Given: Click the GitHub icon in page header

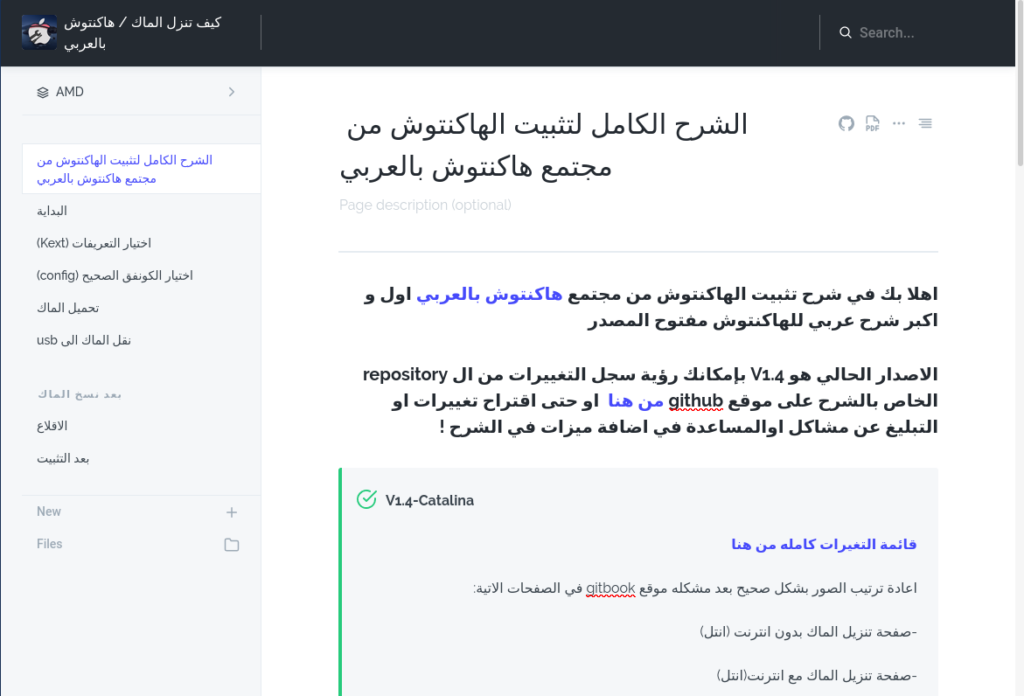Looking at the screenshot, I should tap(846, 124).
